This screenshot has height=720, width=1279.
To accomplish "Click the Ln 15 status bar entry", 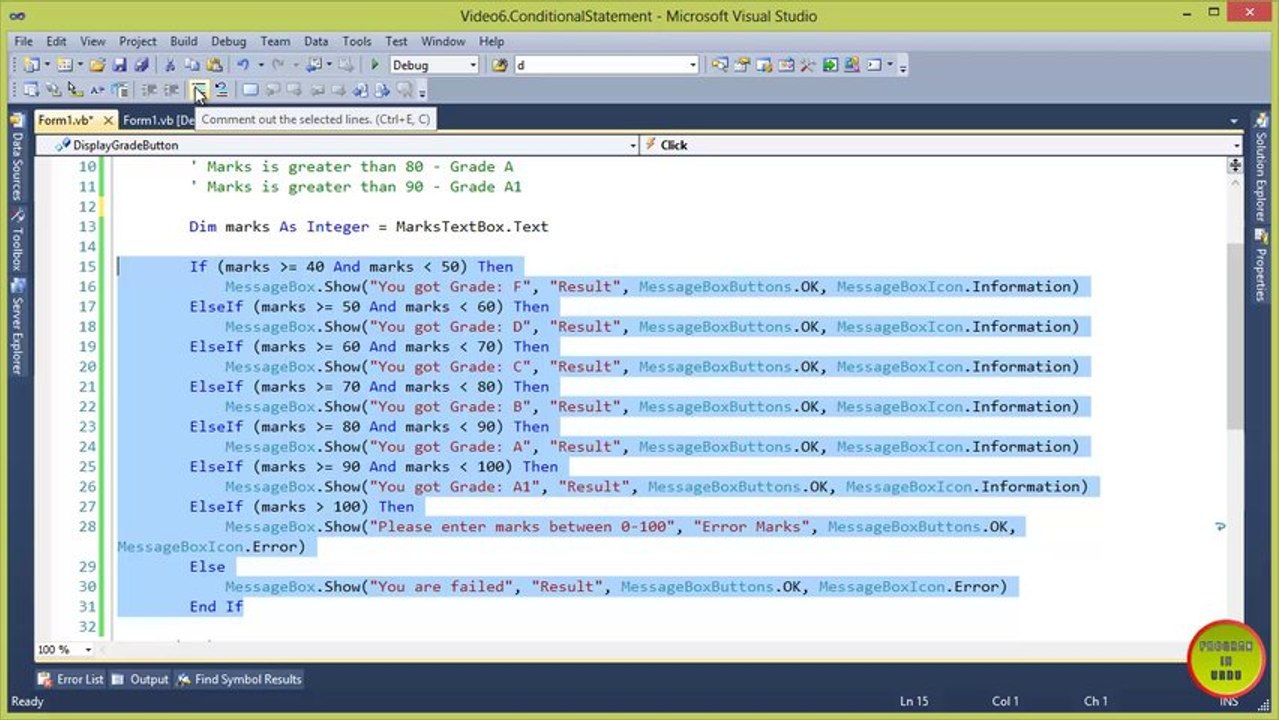I will pyautogui.click(x=914, y=701).
